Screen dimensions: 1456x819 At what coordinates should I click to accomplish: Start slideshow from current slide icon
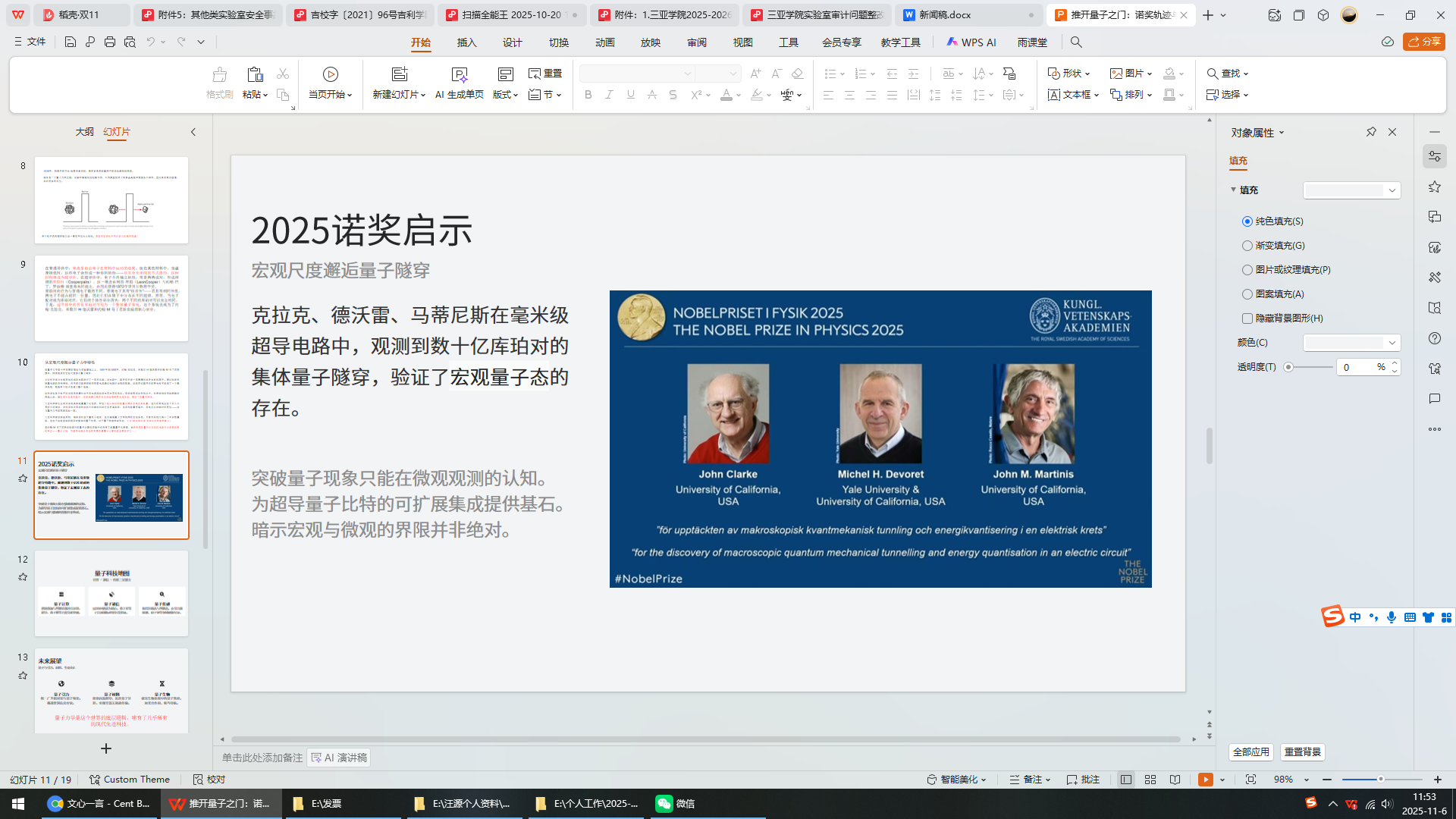[x=330, y=74]
